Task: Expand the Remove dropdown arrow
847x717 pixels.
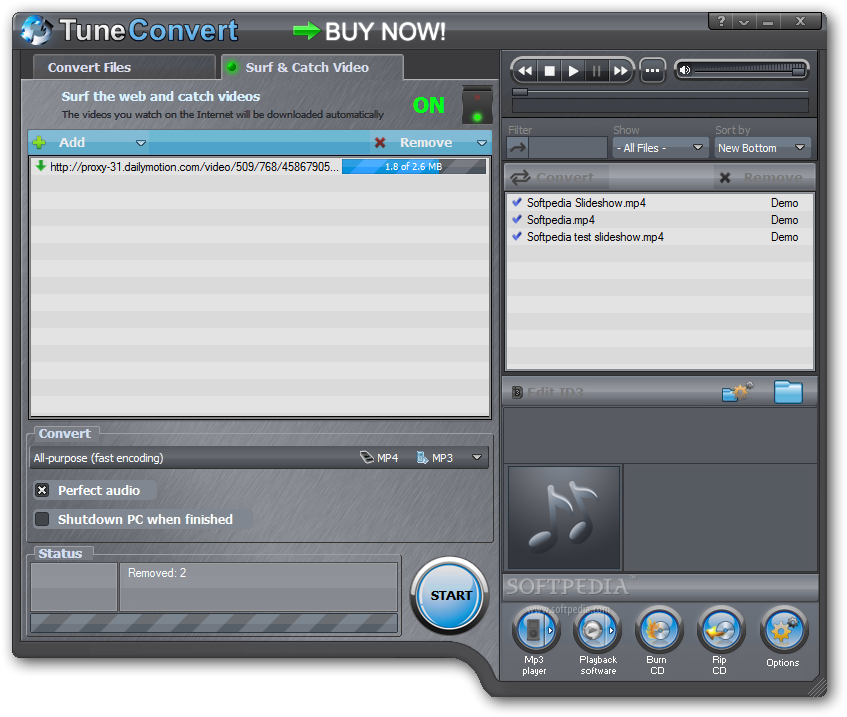Action: [482, 143]
